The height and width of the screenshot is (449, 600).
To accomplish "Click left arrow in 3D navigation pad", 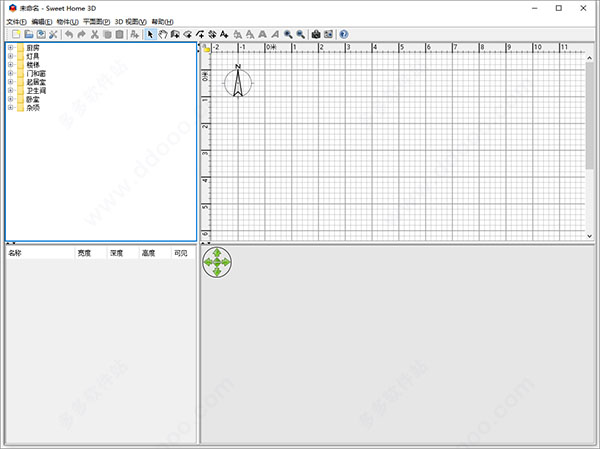I will [208, 262].
